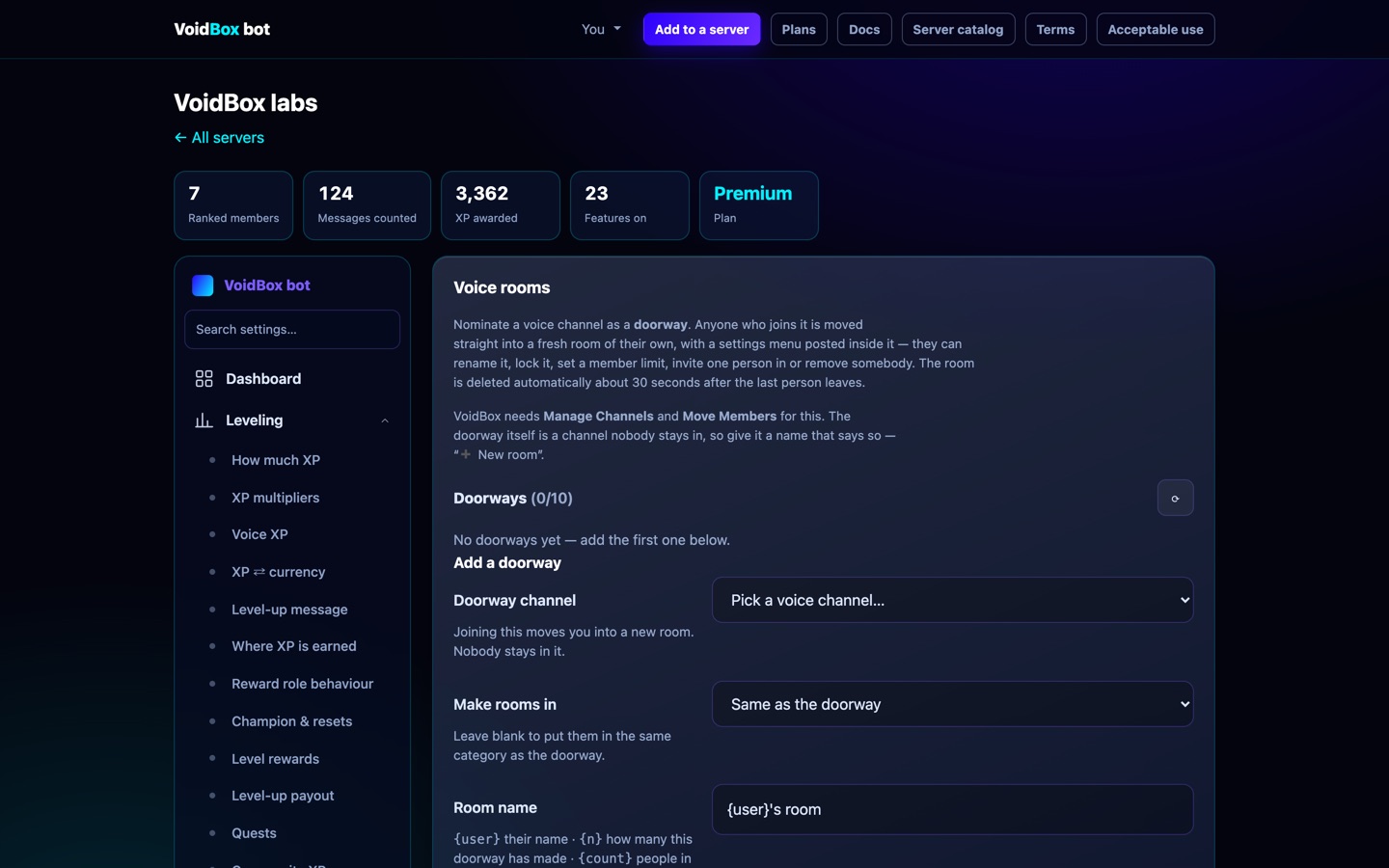Click the Premium plan card
Image resolution: width=1389 pixels, height=868 pixels.
pyautogui.click(x=758, y=205)
